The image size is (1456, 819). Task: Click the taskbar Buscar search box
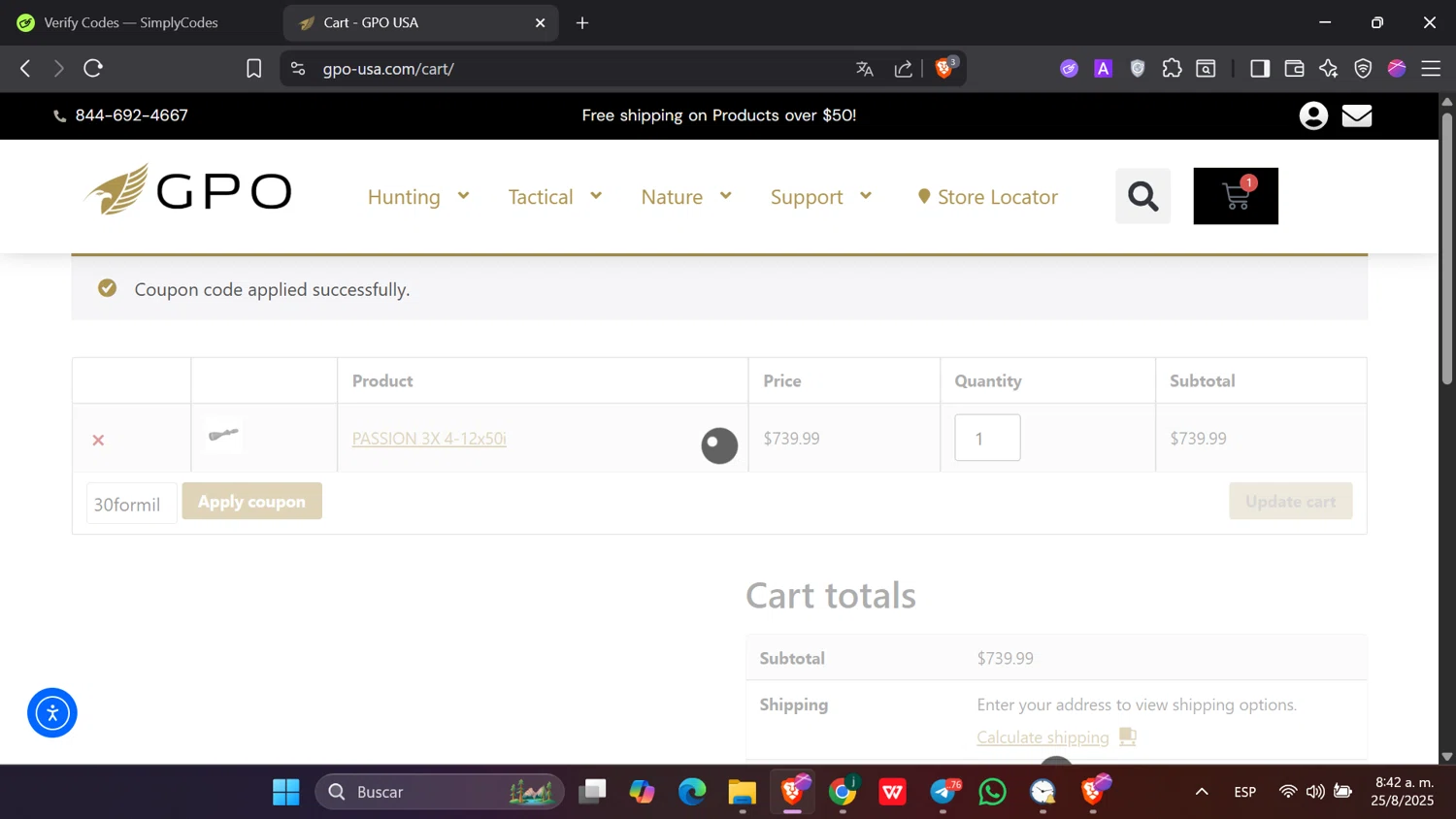pyautogui.click(x=440, y=792)
